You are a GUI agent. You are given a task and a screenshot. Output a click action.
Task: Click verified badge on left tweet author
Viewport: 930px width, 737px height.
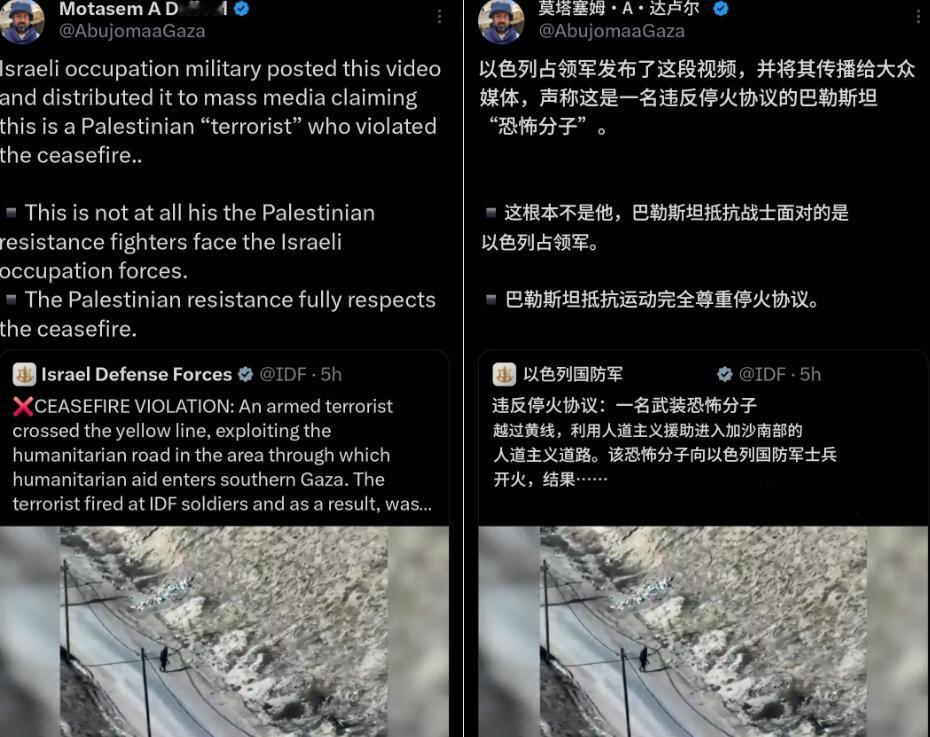[242, 9]
